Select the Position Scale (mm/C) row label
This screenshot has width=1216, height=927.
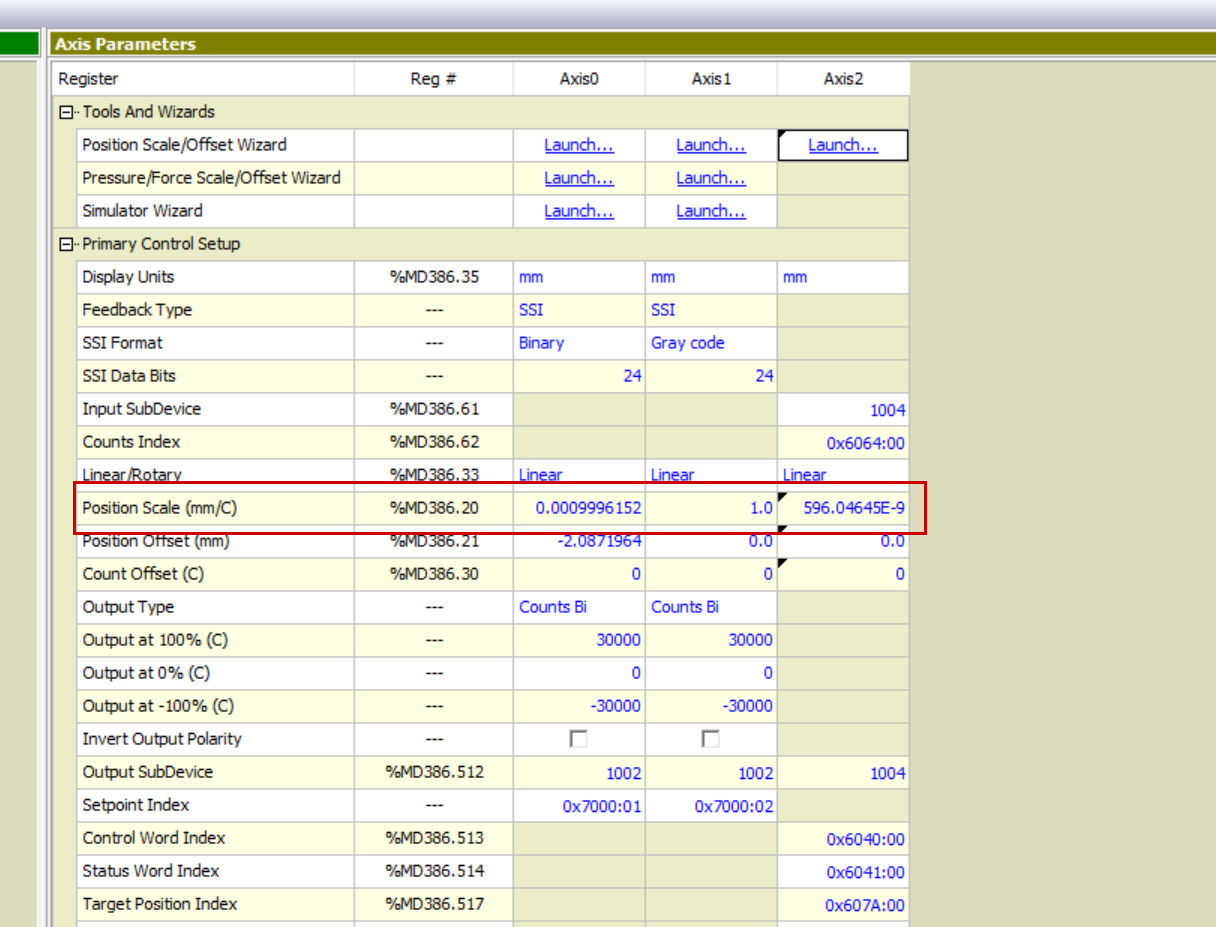point(160,508)
